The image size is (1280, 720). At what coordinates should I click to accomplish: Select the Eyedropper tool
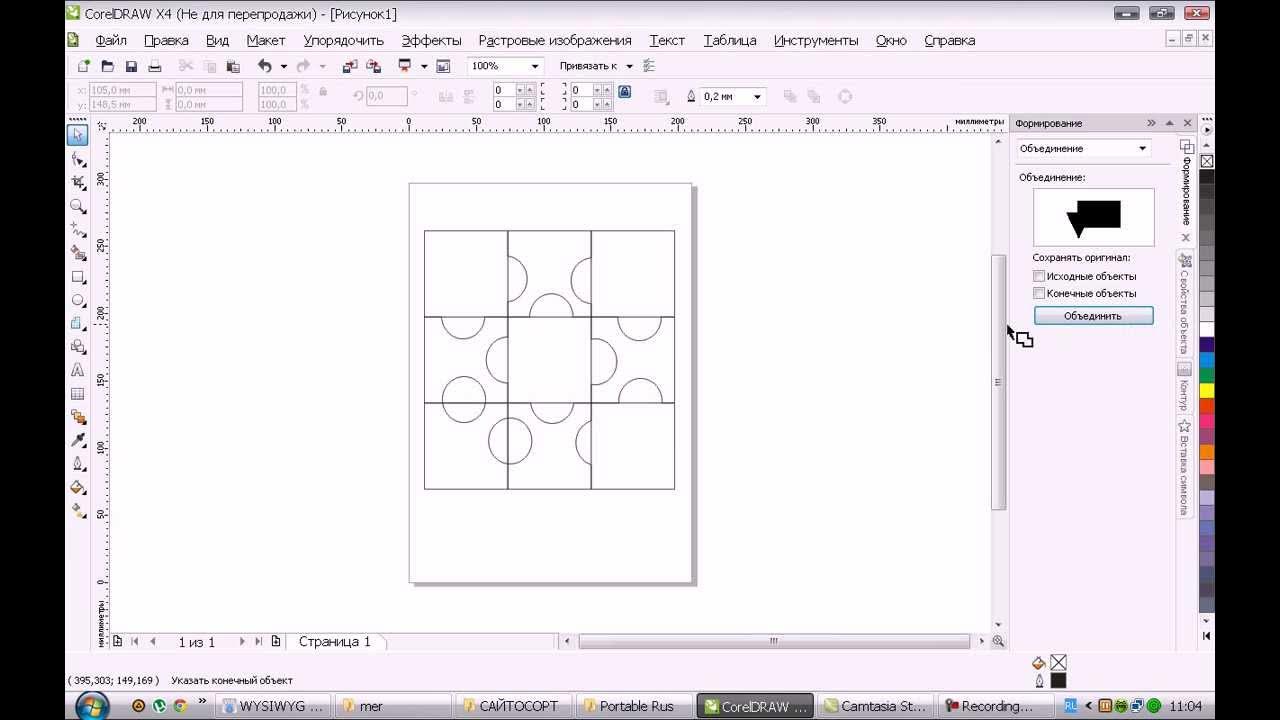(78, 441)
